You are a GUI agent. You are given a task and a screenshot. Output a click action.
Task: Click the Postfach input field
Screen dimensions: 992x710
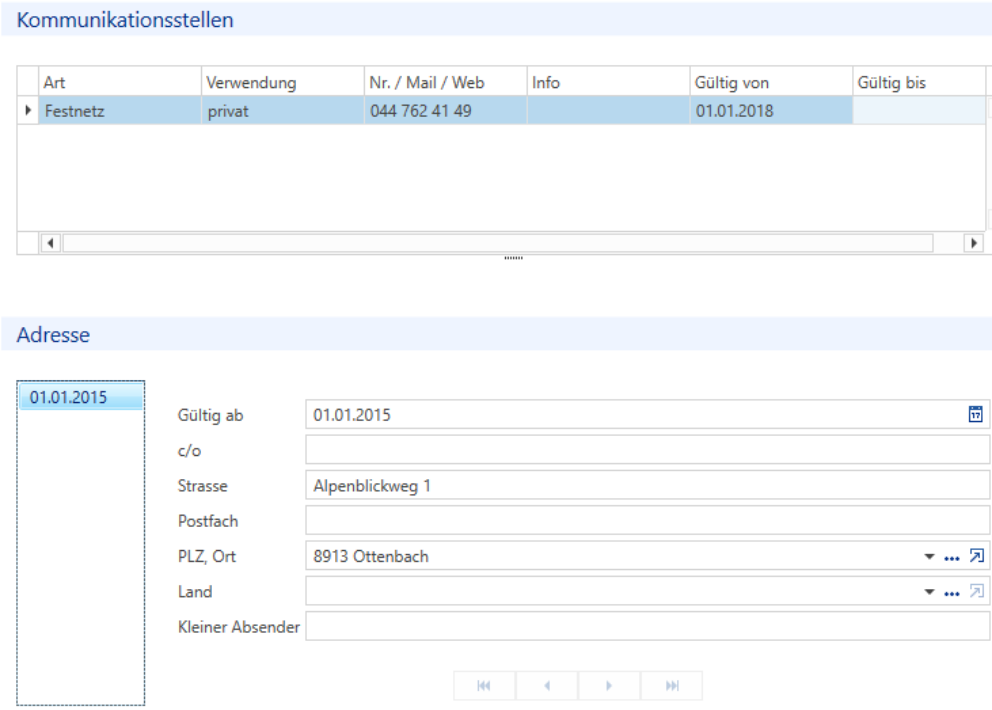click(x=648, y=521)
